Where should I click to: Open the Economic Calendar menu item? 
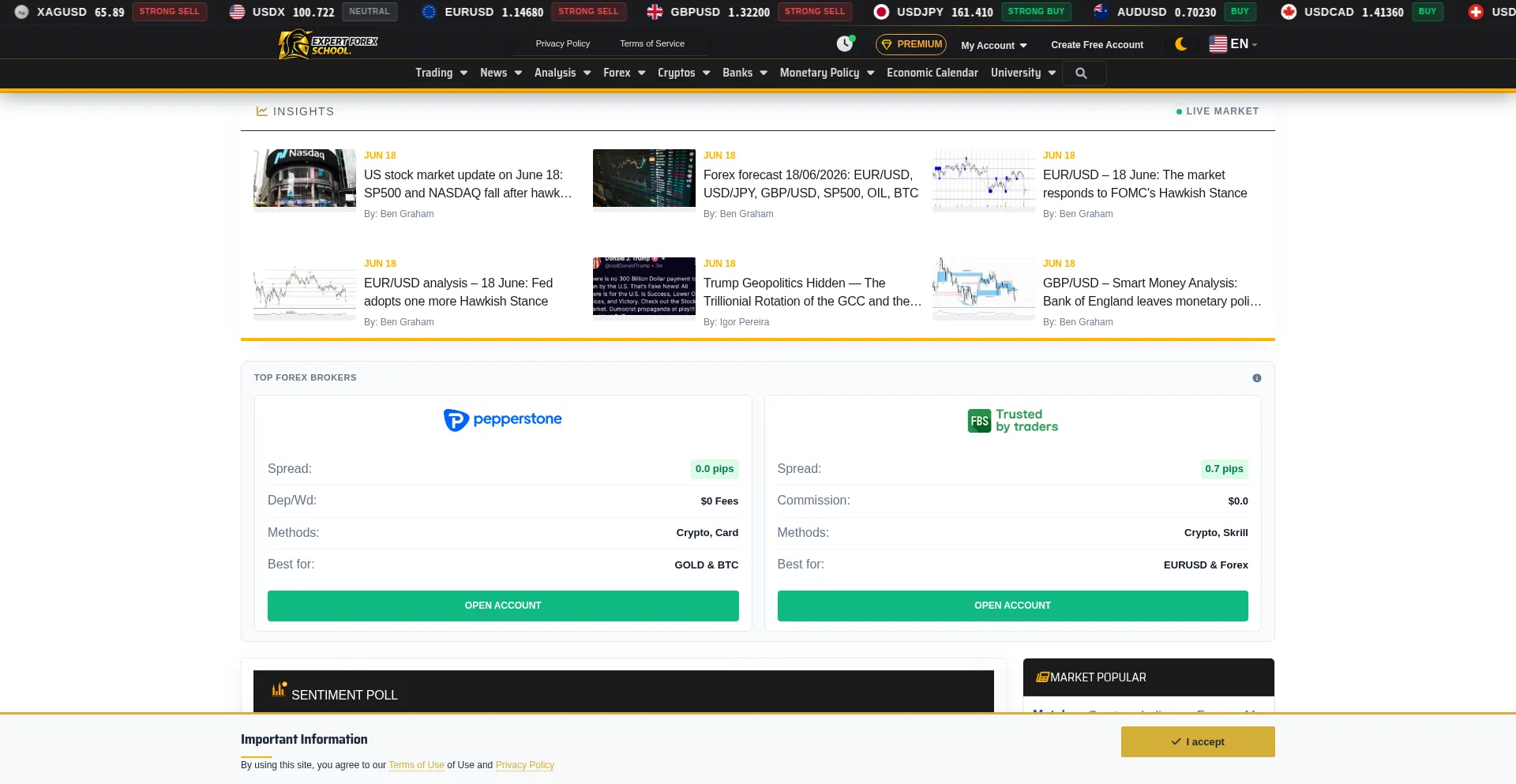[x=932, y=73]
